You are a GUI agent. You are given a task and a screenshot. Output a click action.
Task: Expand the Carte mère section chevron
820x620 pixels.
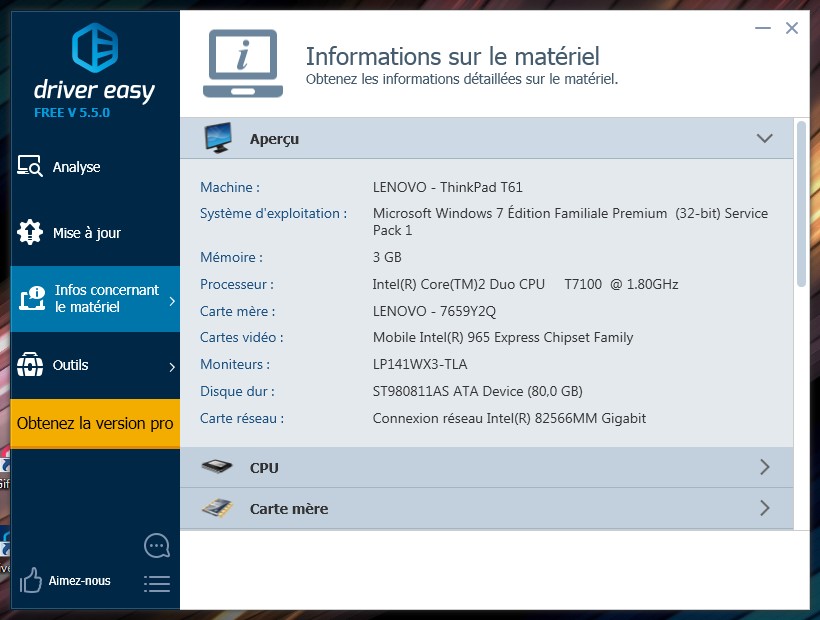tap(765, 508)
